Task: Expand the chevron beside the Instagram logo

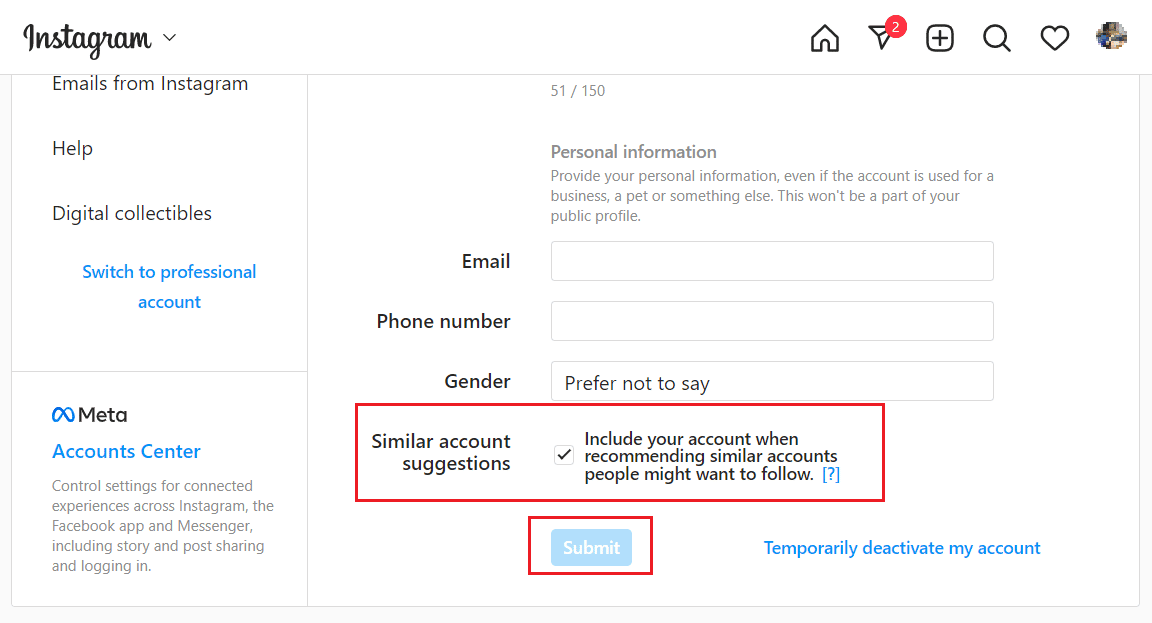Action: (168, 38)
